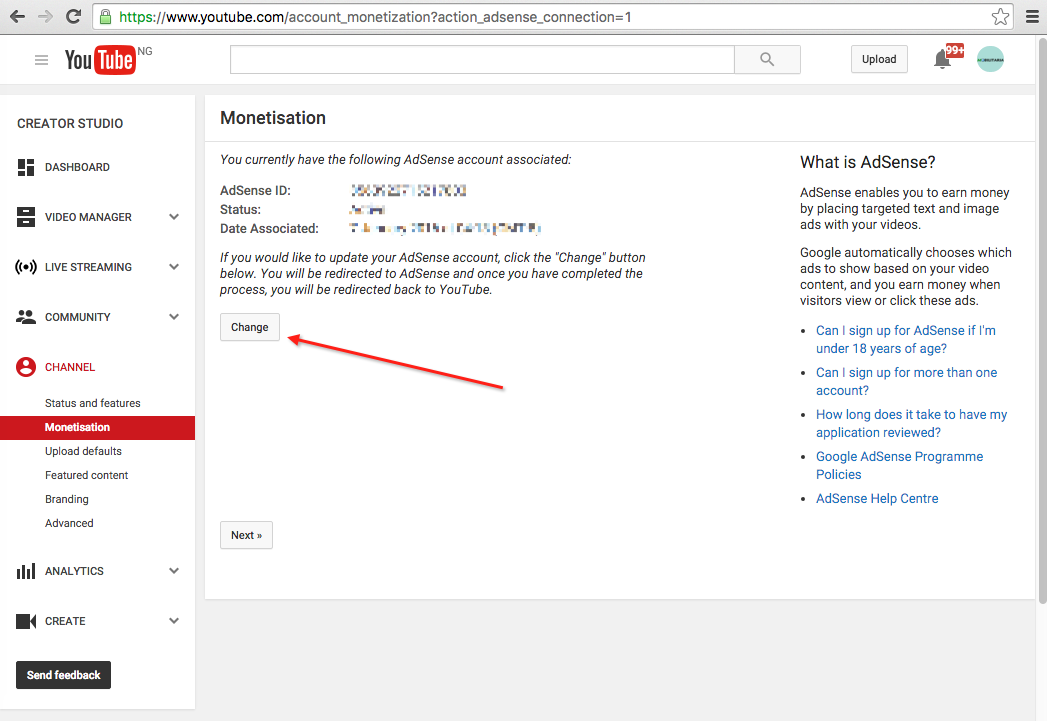1047x721 pixels.
Task: Click the 'AdSense ID:' label
Action: pos(256,191)
